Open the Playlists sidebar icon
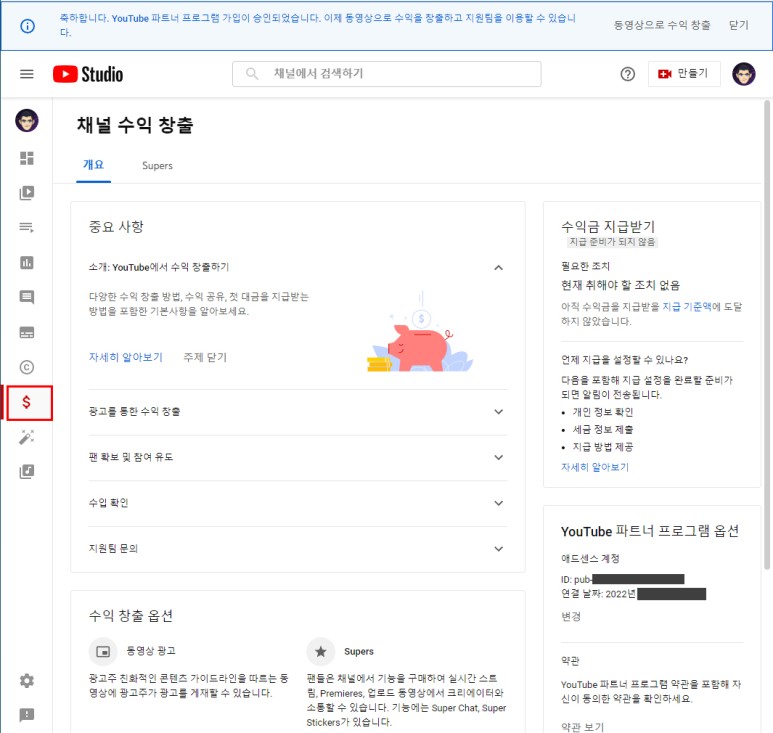The height and width of the screenshot is (733, 773). pyautogui.click(x=27, y=227)
